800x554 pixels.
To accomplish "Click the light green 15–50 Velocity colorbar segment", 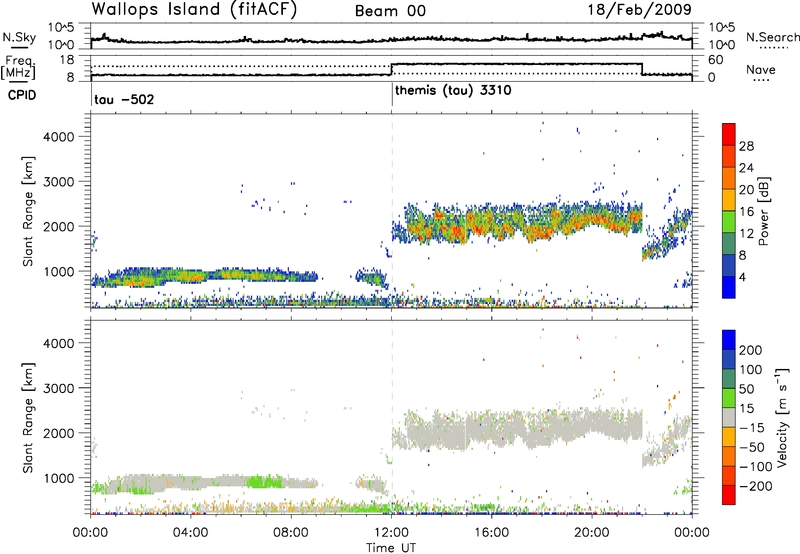I will [729, 398].
